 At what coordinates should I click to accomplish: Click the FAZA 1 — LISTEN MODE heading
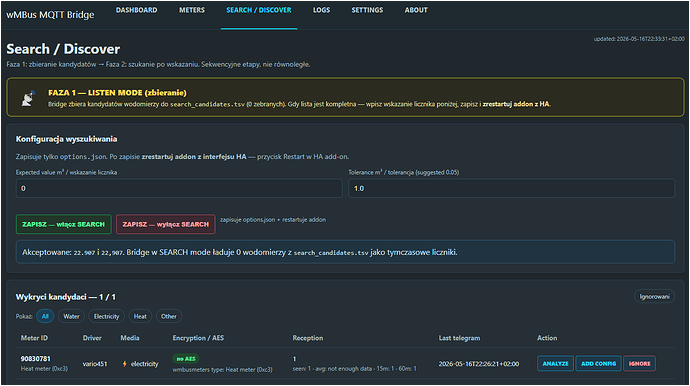[117, 93]
